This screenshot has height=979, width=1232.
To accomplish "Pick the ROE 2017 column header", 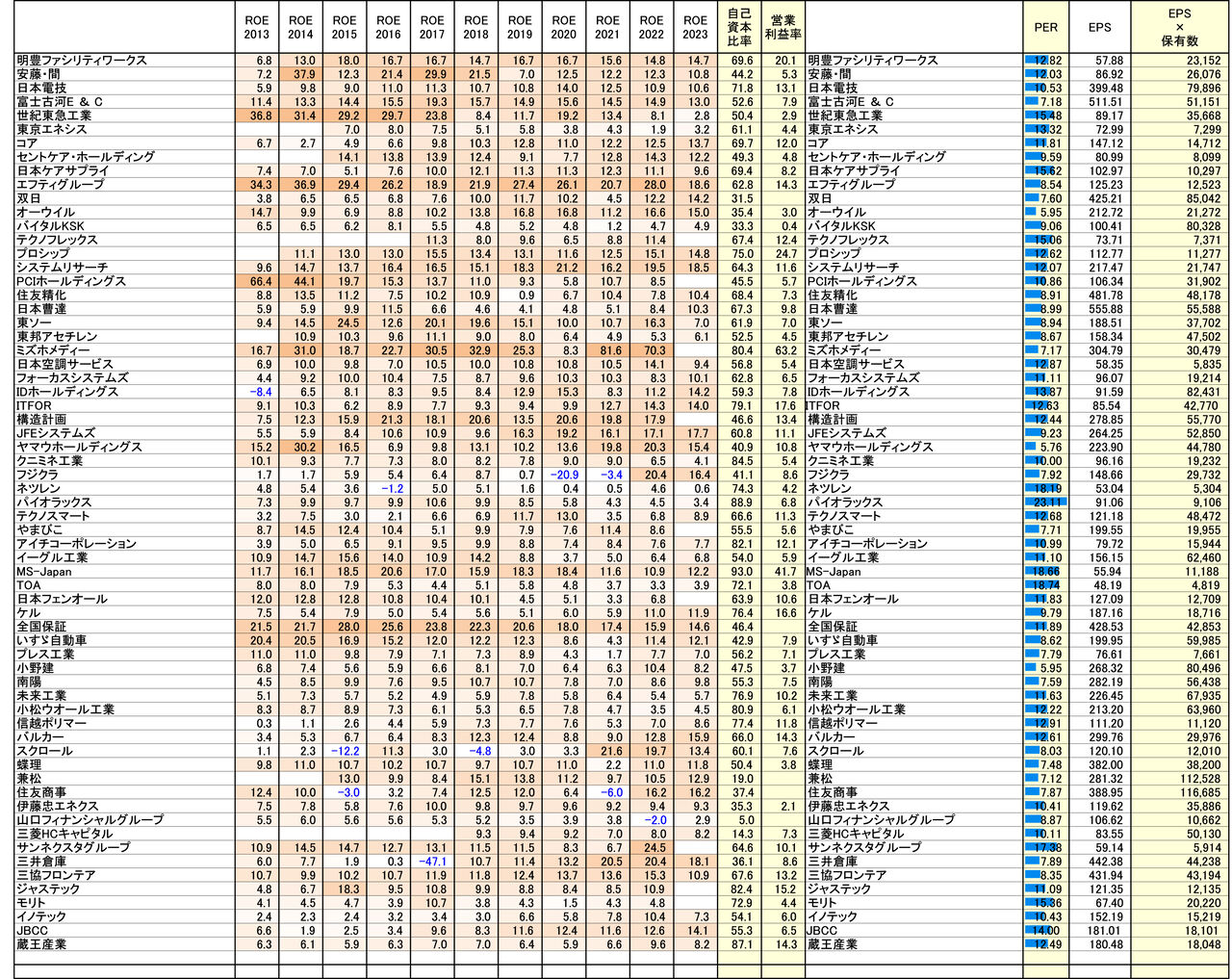I will coord(432,27).
